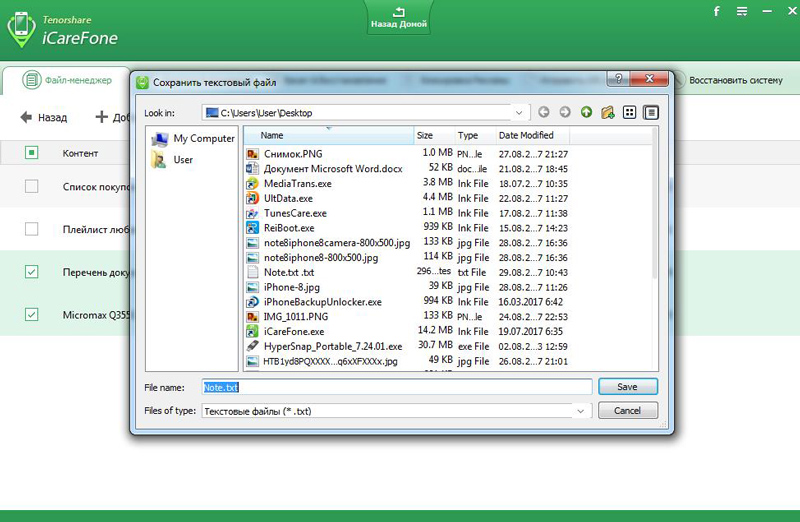
Task: Create a new folder in save dialog
Action: pos(608,112)
